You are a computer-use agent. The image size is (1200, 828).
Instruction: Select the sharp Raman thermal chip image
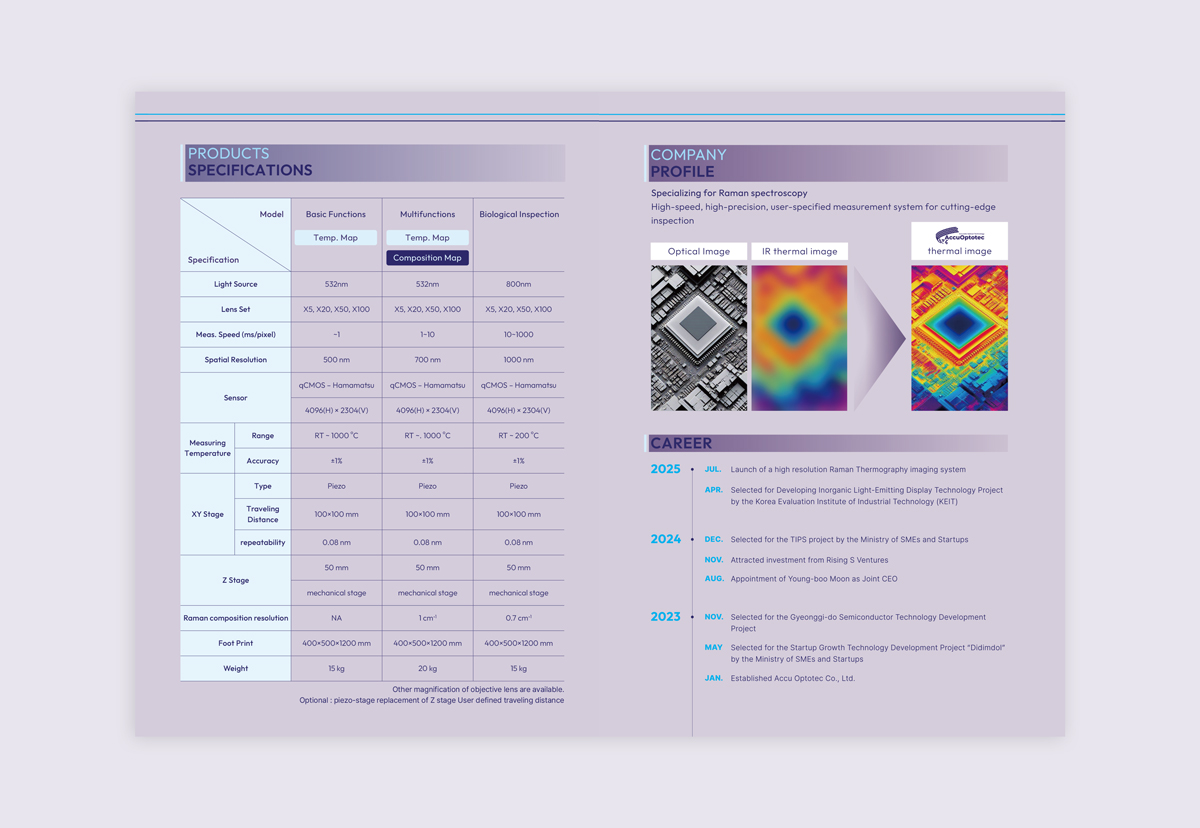959,338
